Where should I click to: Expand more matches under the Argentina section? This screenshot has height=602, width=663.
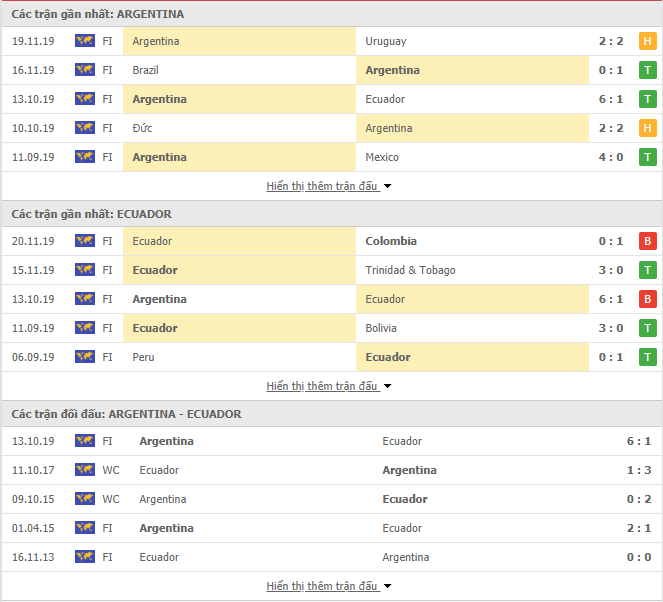[328, 186]
